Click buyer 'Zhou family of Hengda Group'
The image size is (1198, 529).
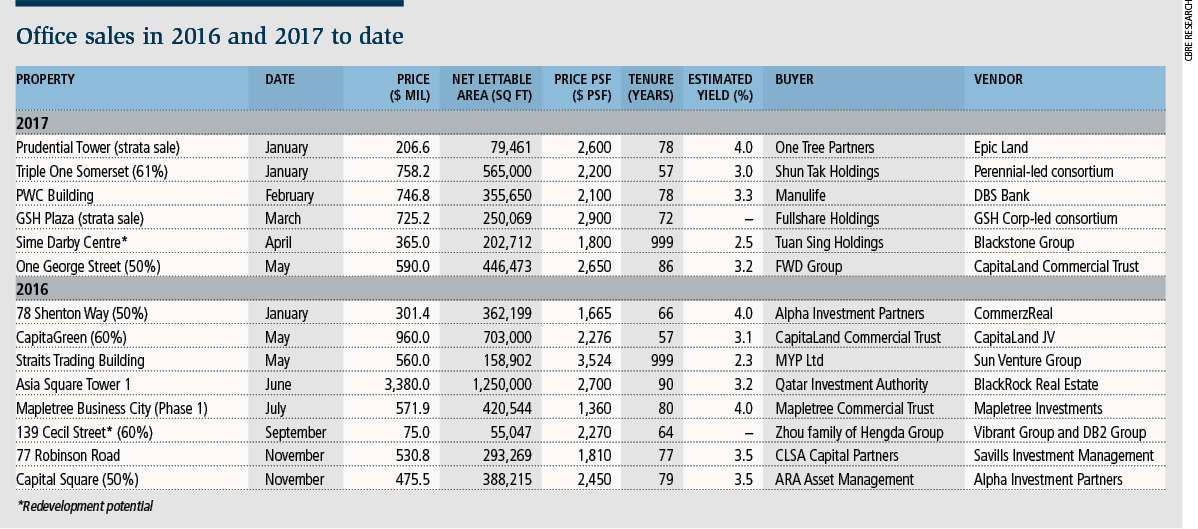tap(859, 432)
